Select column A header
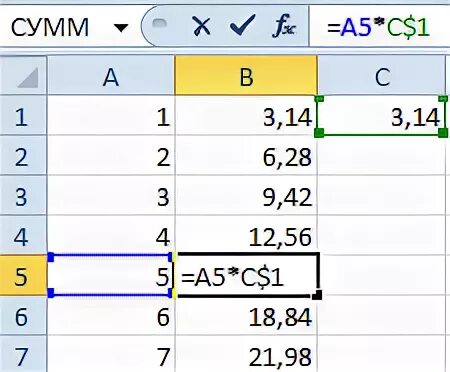This screenshot has width=450, height=372. (x=111, y=76)
